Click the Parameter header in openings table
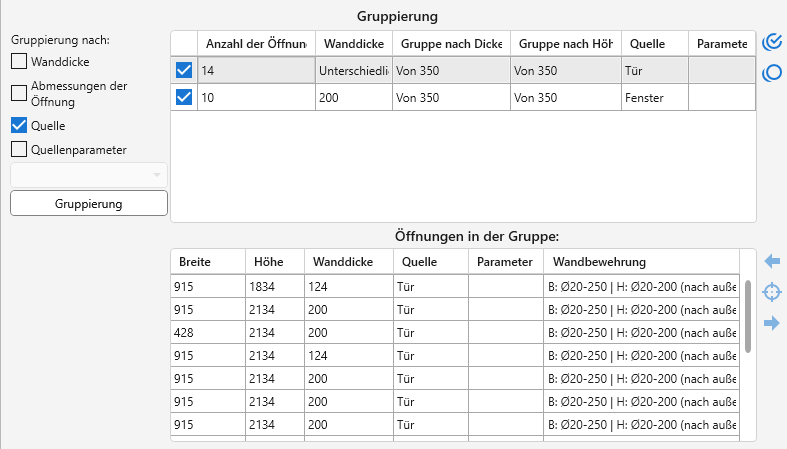The width and height of the screenshot is (787, 449). pos(505,262)
